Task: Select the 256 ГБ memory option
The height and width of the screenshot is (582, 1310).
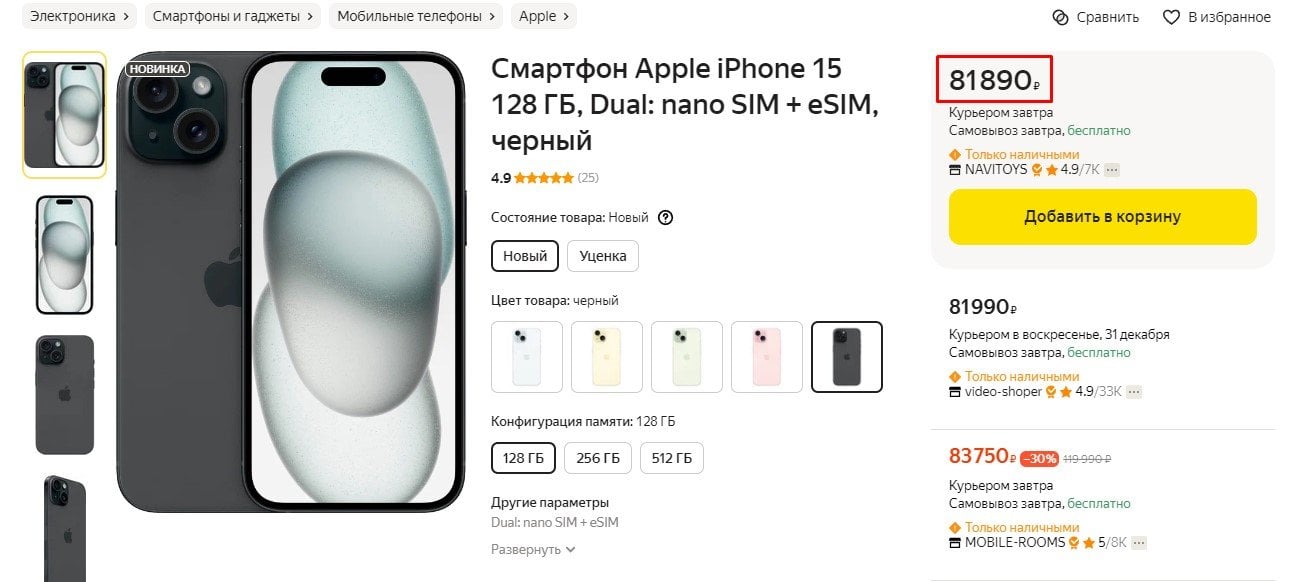Action: 598,458
